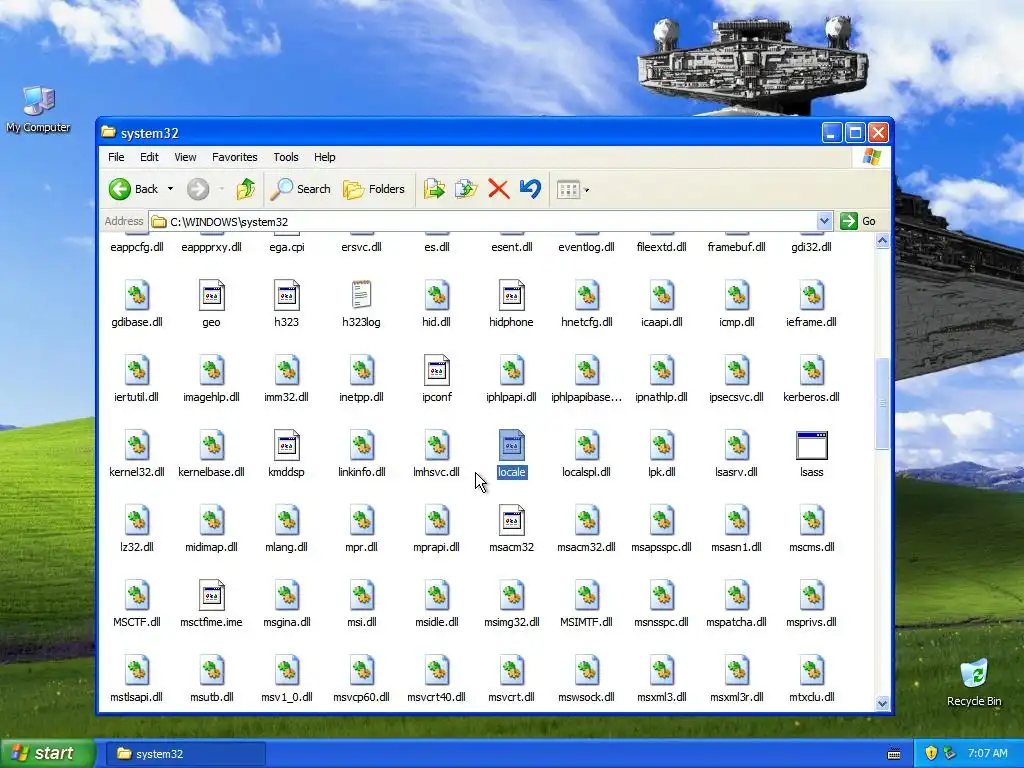The height and width of the screenshot is (768, 1024).
Task: Select the msi.dll file
Action: coord(361,605)
